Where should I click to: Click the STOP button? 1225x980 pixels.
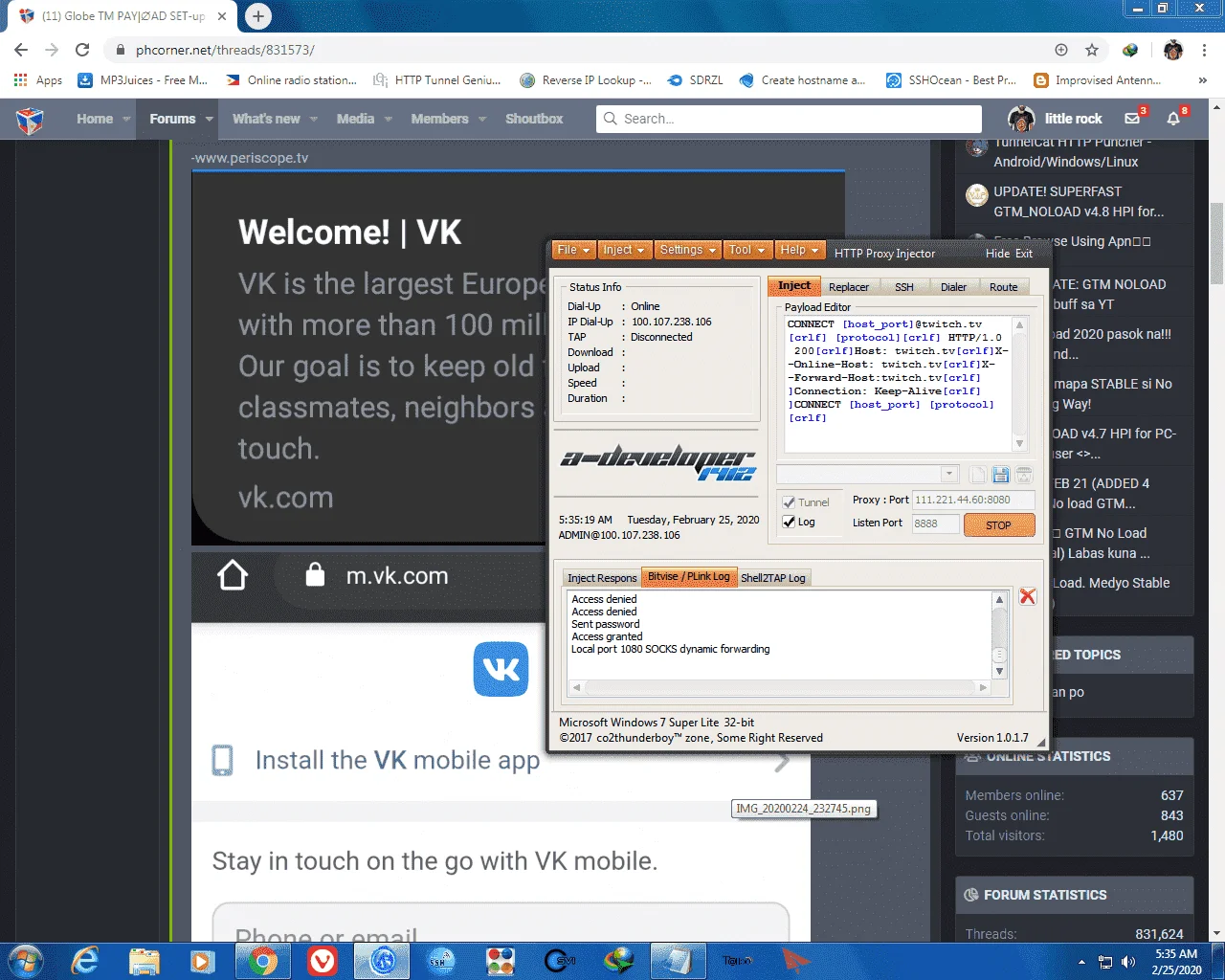[x=998, y=524]
